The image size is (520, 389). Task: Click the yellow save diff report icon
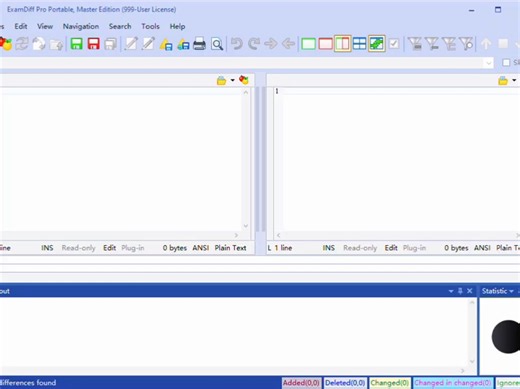pyautogui.click(x=166, y=44)
